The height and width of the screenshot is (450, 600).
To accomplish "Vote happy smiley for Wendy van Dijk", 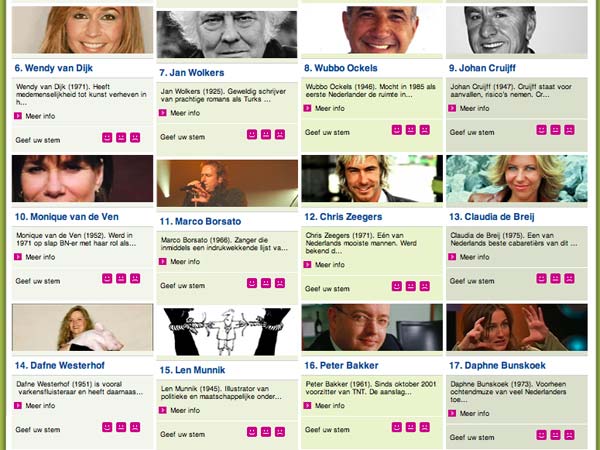I will [x=107, y=137].
